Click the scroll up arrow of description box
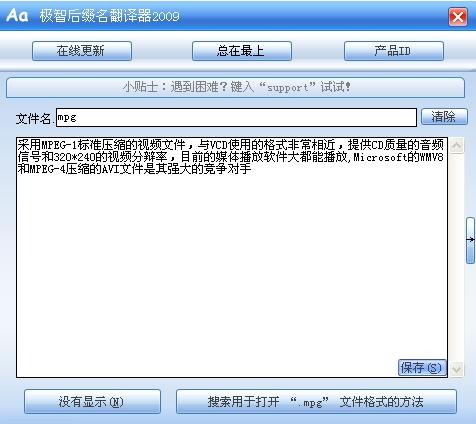 click(x=456, y=146)
